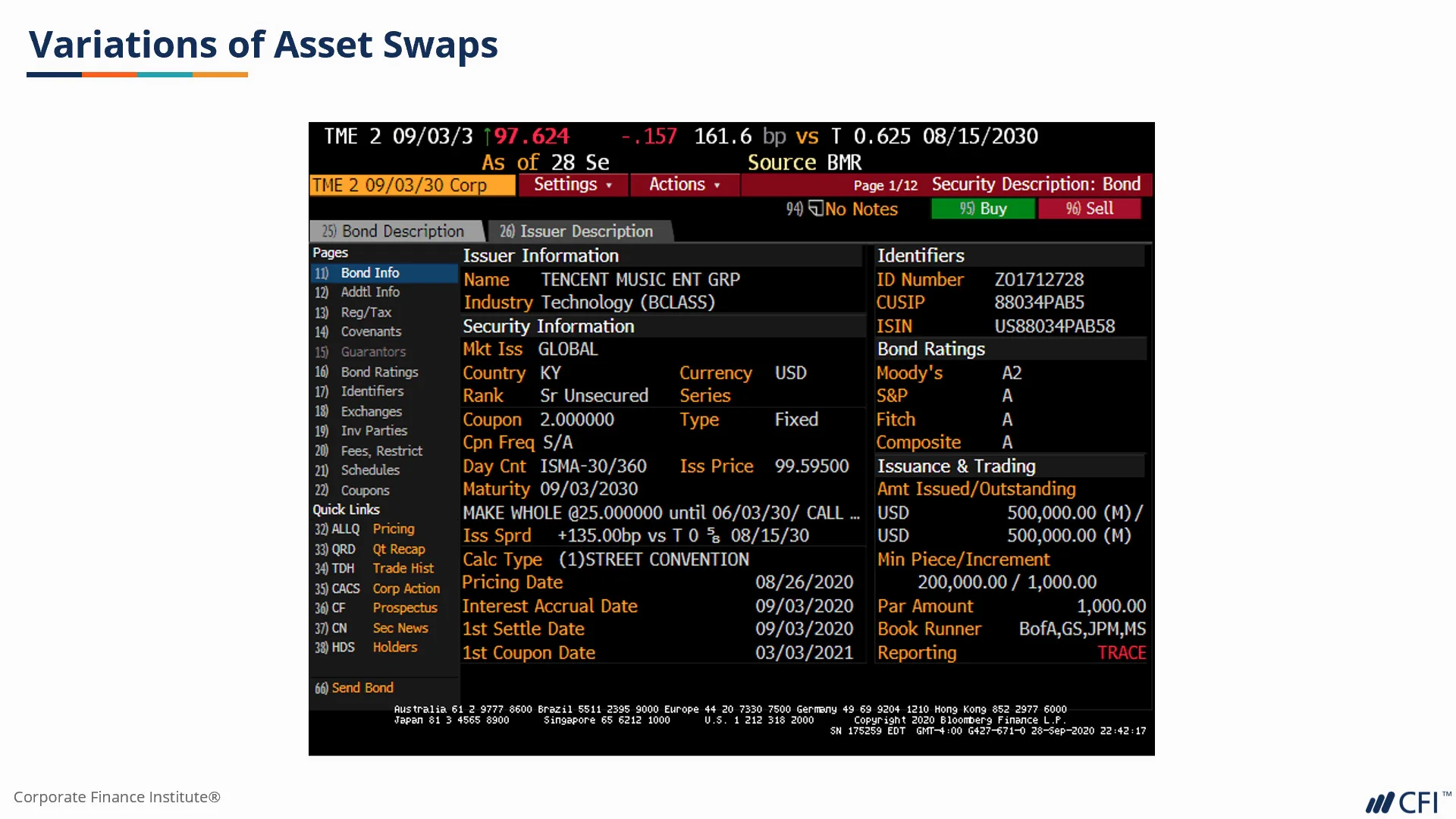
Task: Click the ISIN value US88034PAB58
Action: point(1054,326)
